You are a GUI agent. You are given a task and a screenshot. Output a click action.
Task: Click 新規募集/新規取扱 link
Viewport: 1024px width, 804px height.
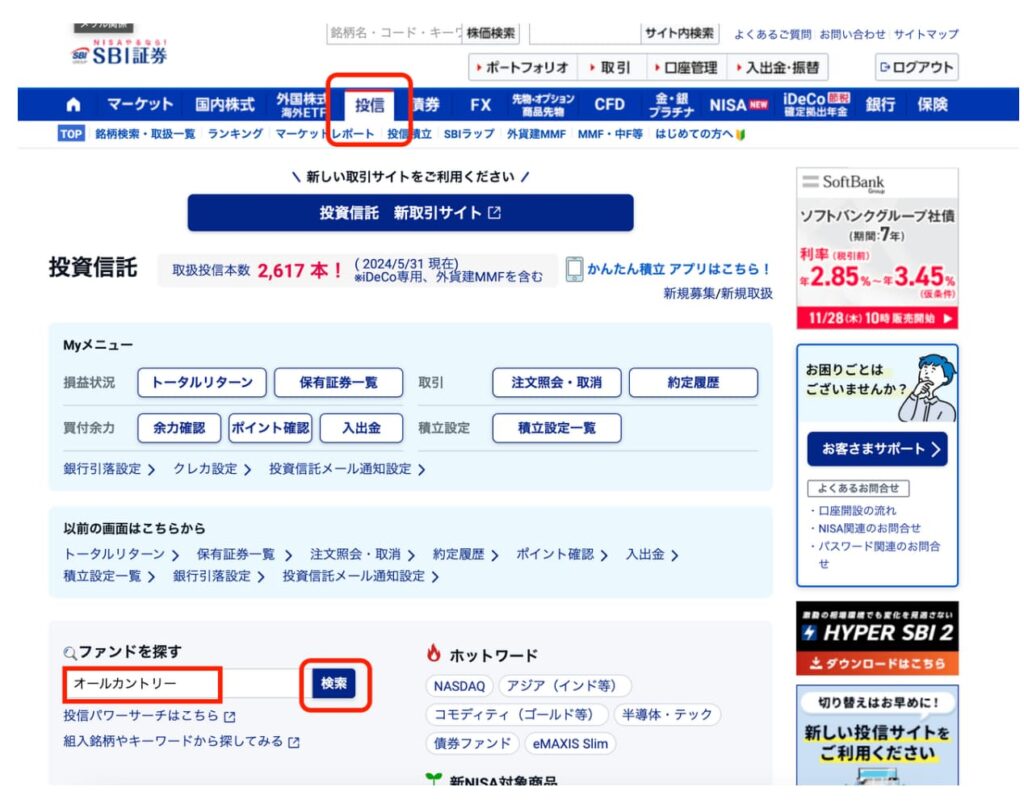718,294
